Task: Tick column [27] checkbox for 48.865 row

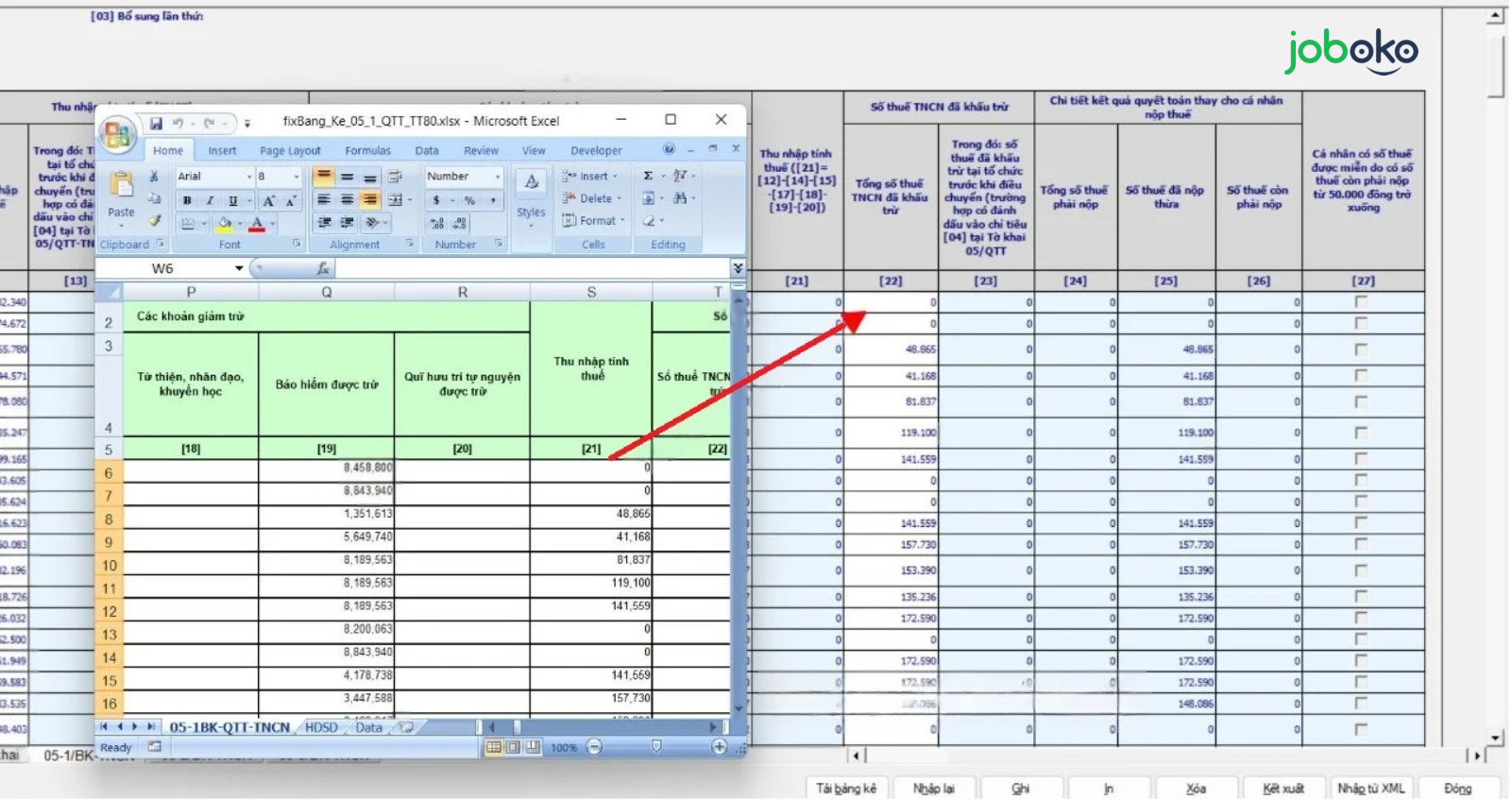Action: (1361, 349)
